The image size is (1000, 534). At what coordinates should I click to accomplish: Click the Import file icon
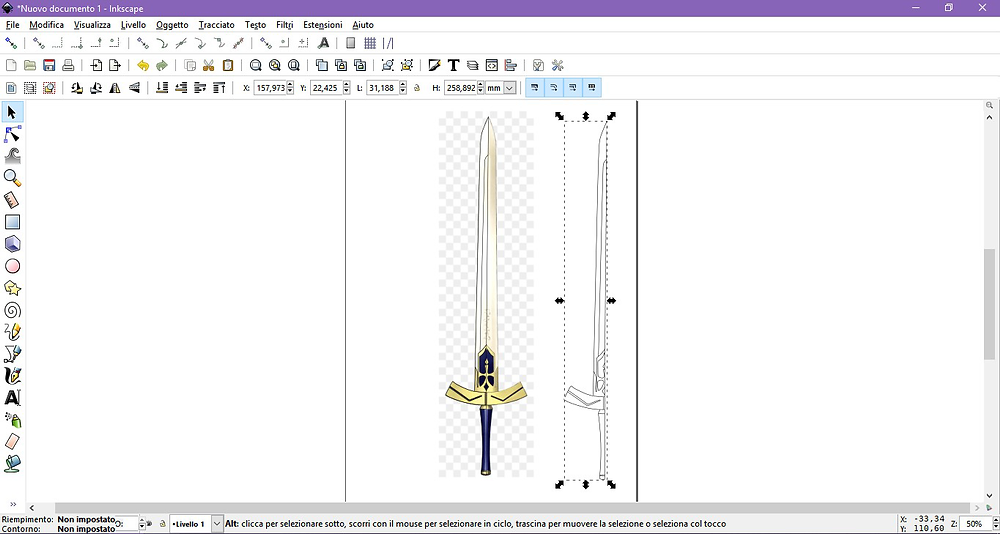coord(96,65)
